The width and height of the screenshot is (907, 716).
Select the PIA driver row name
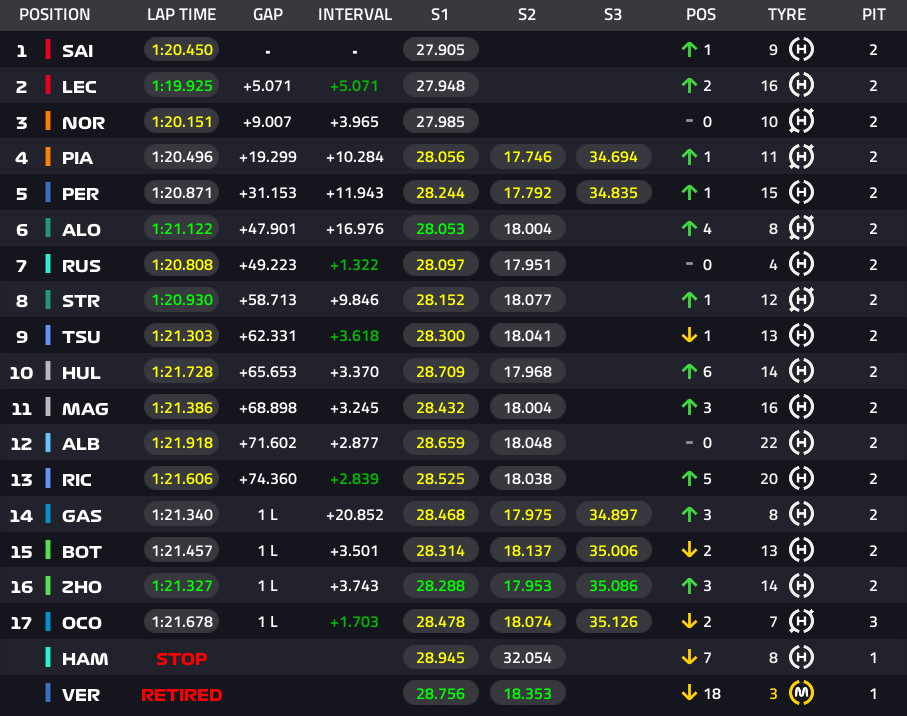pos(78,158)
